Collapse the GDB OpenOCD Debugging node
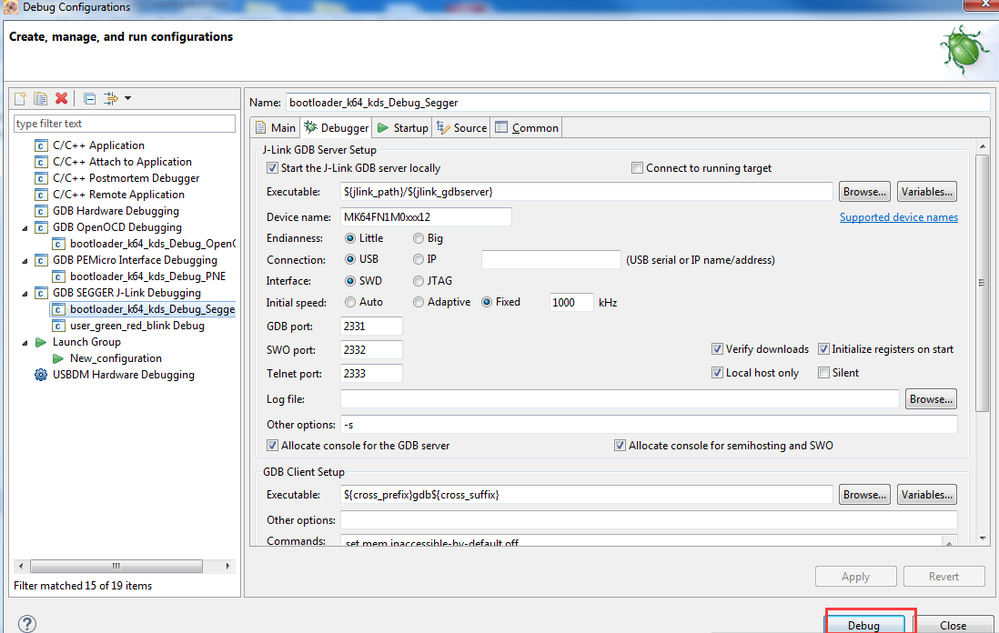 pos(25,228)
